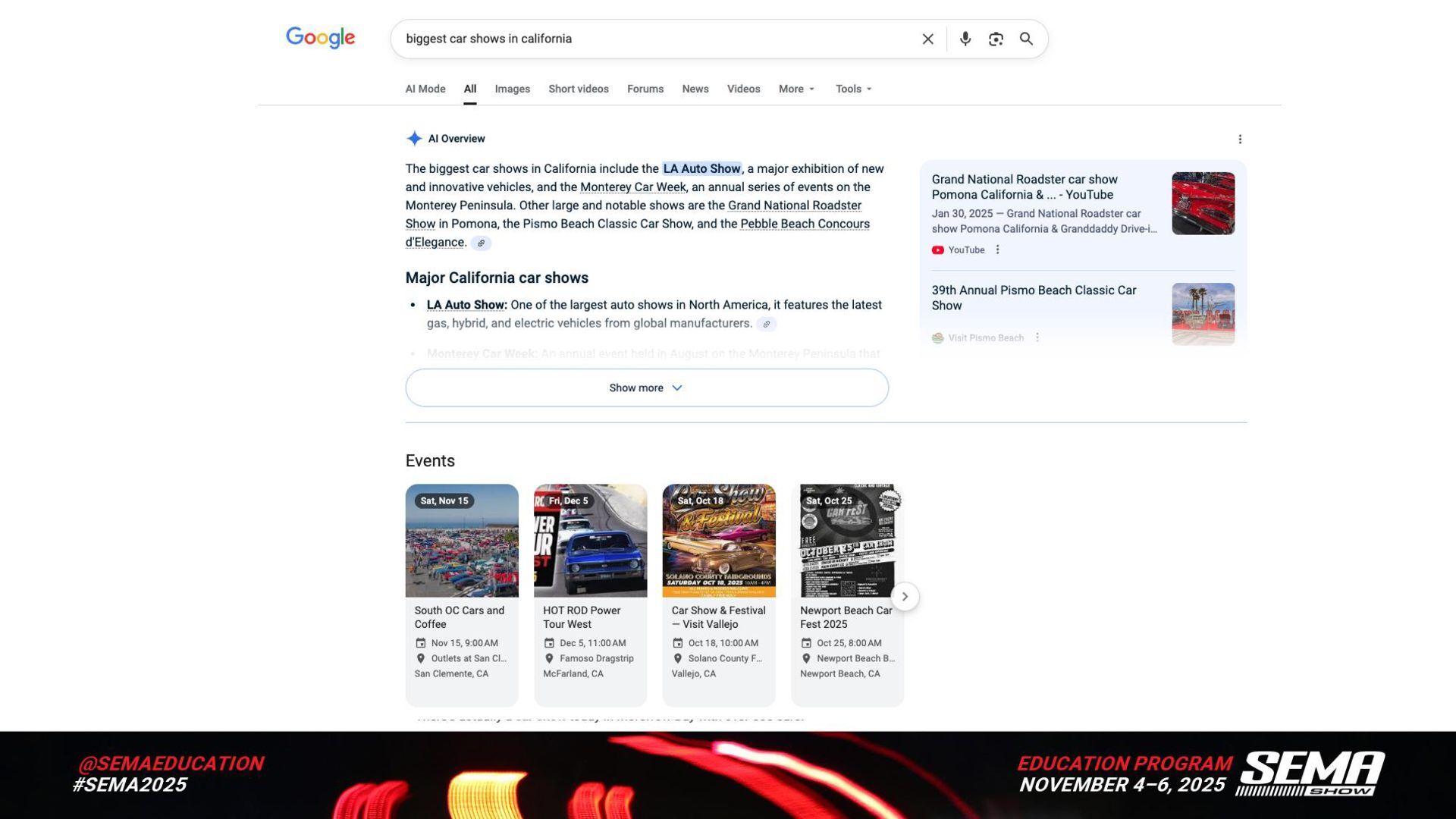Start voice search with microphone icon

pos(965,39)
